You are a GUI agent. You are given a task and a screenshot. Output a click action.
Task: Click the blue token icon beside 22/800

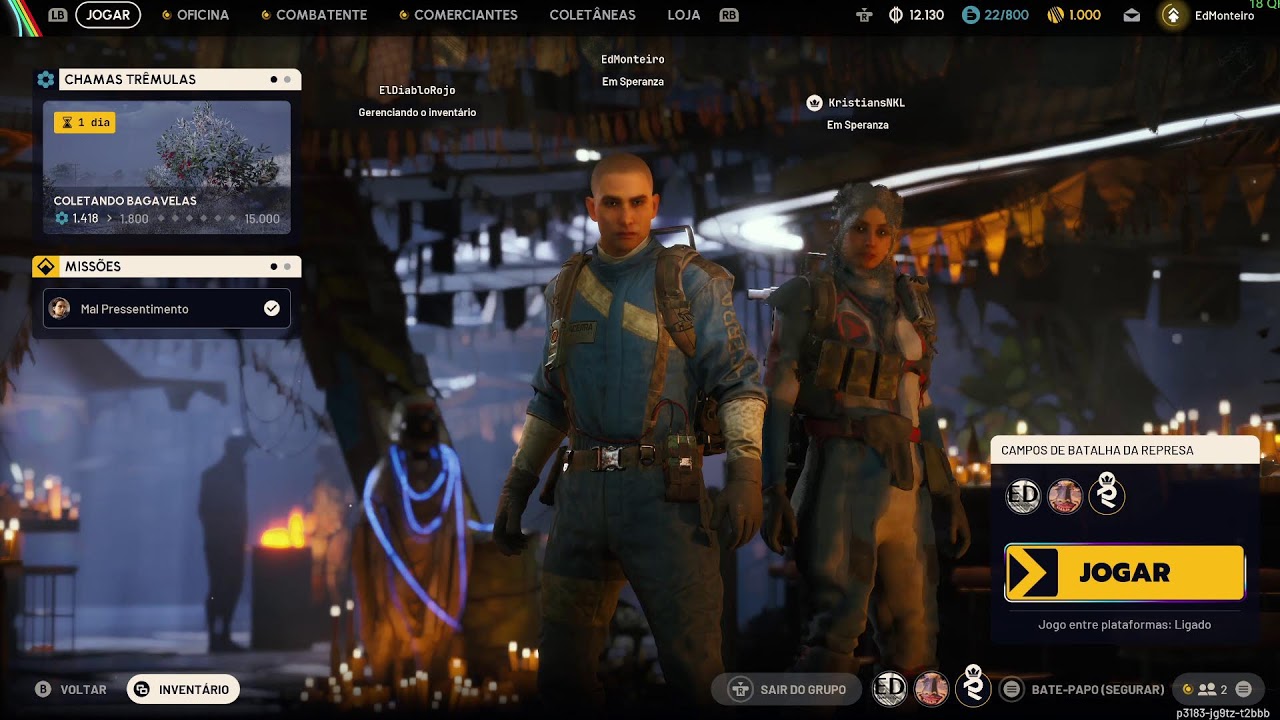(x=970, y=15)
